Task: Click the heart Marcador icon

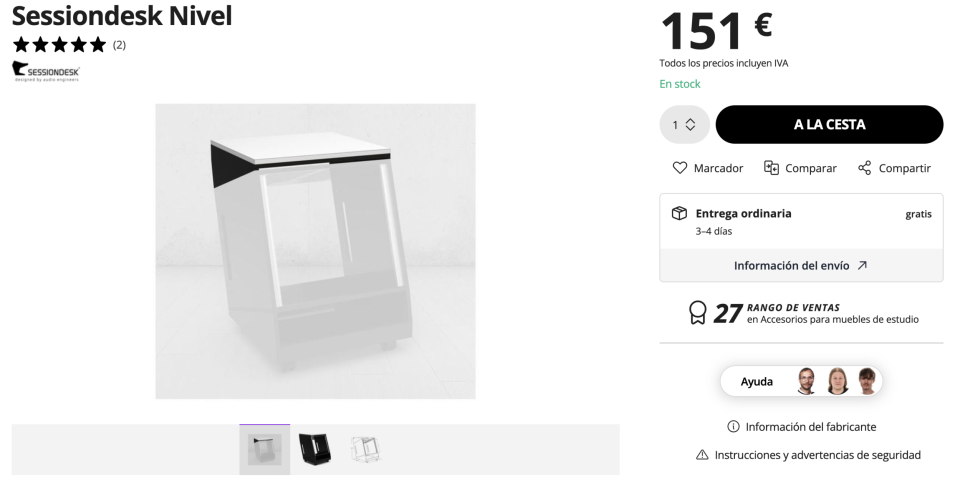Action: [680, 168]
